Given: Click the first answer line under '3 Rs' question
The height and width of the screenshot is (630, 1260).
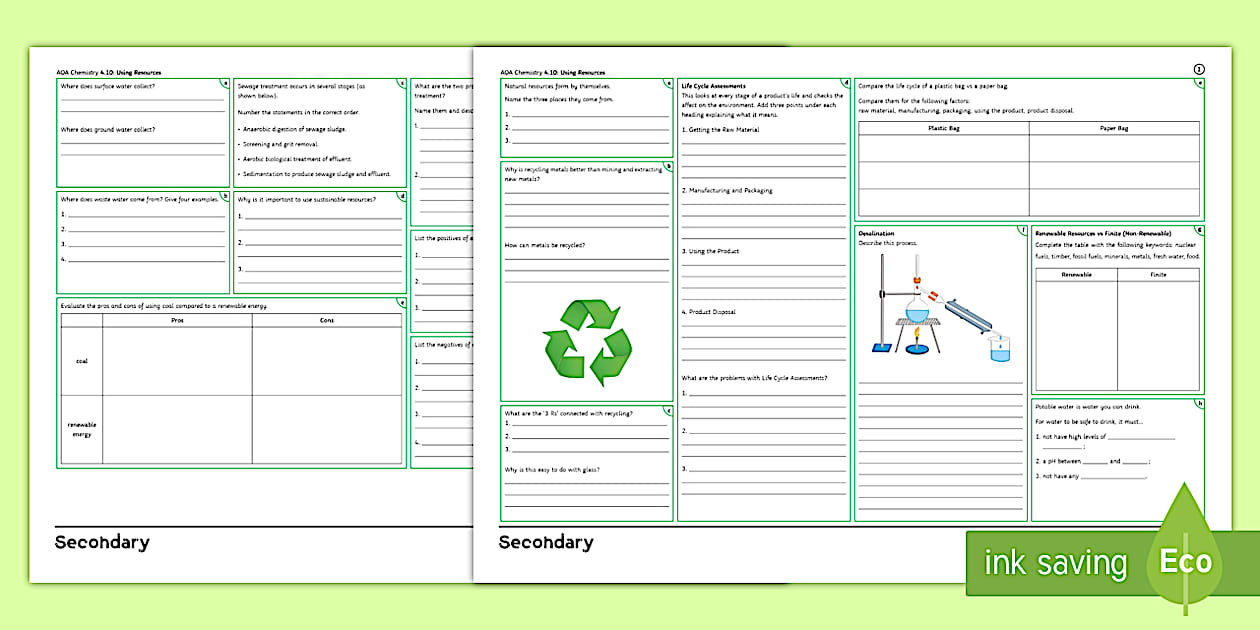Looking at the screenshot, I should (x=590, y=424).
